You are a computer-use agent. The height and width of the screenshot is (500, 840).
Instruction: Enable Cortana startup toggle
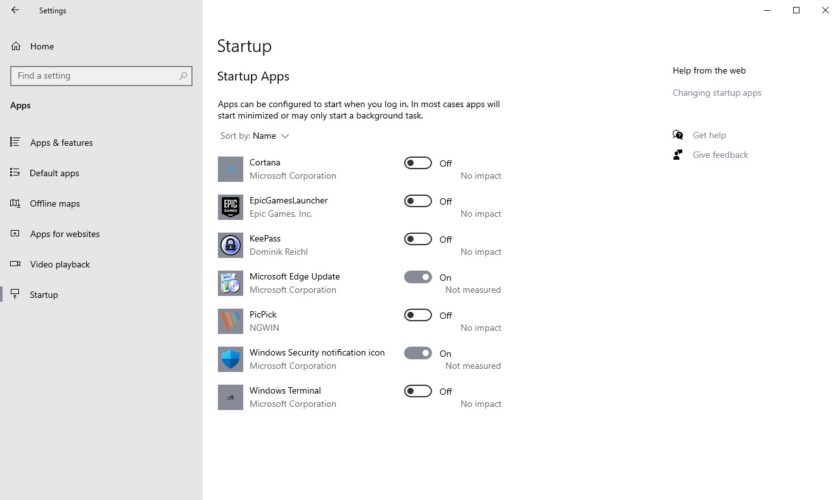418,163
